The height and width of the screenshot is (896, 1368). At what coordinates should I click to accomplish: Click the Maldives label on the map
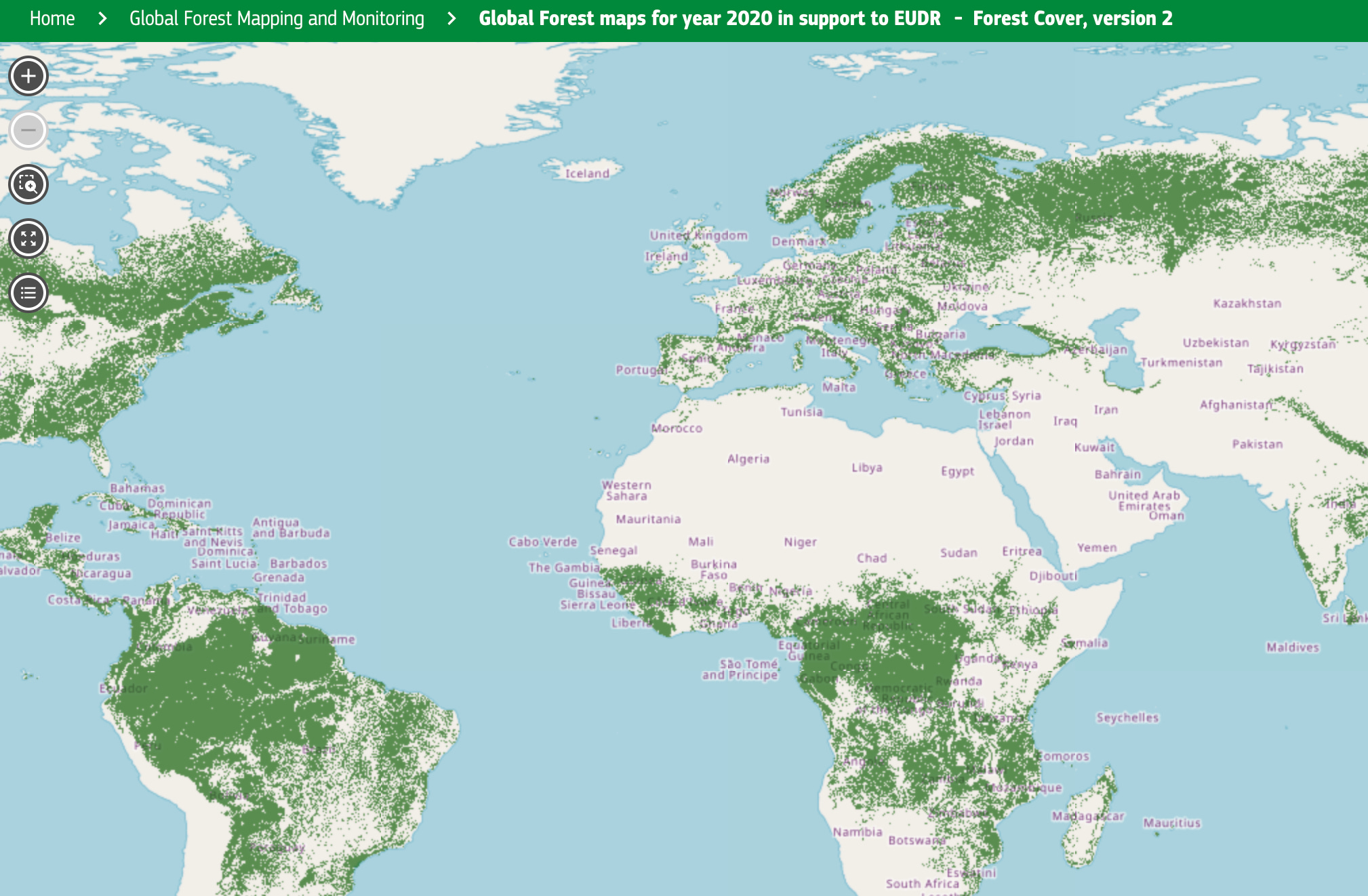(1291, 647)
